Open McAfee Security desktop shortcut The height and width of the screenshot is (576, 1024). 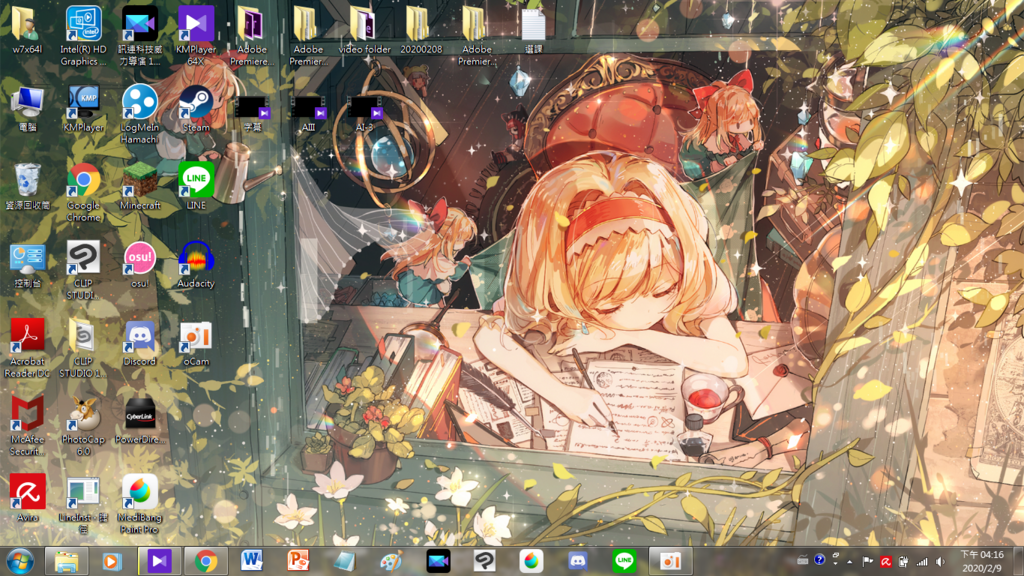[27, 426]
